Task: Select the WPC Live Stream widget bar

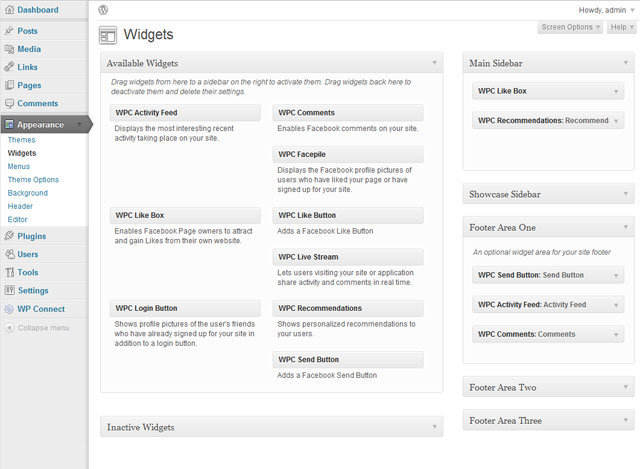Action: pos(348,257)
